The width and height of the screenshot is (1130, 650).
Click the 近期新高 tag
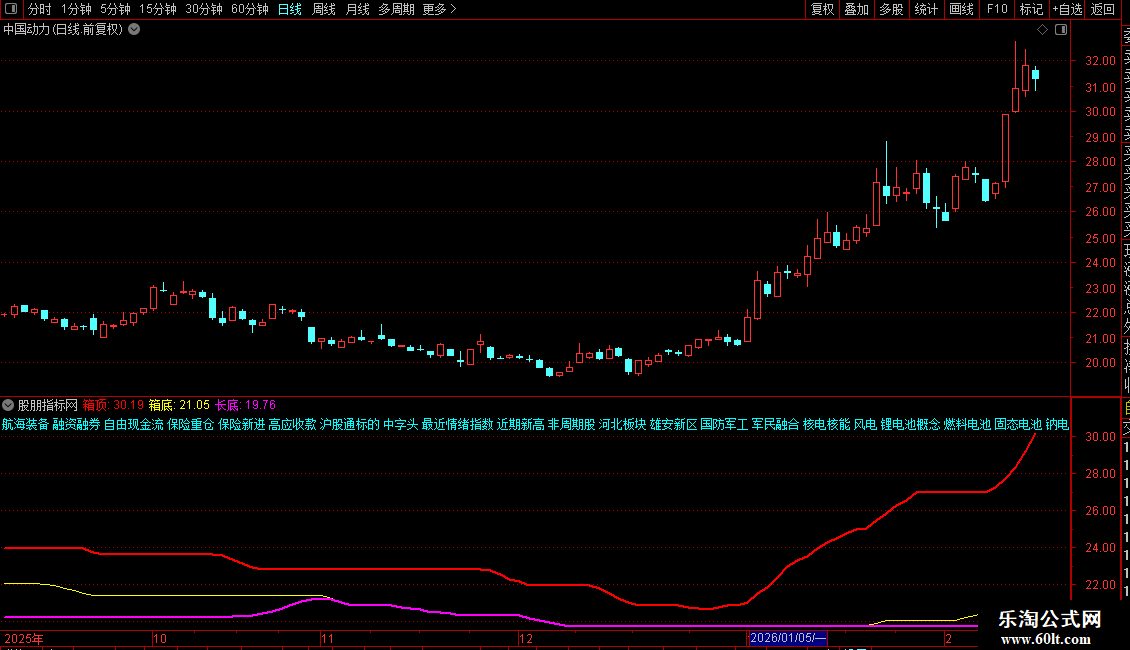pyautogui.click(x=520, y=424)
